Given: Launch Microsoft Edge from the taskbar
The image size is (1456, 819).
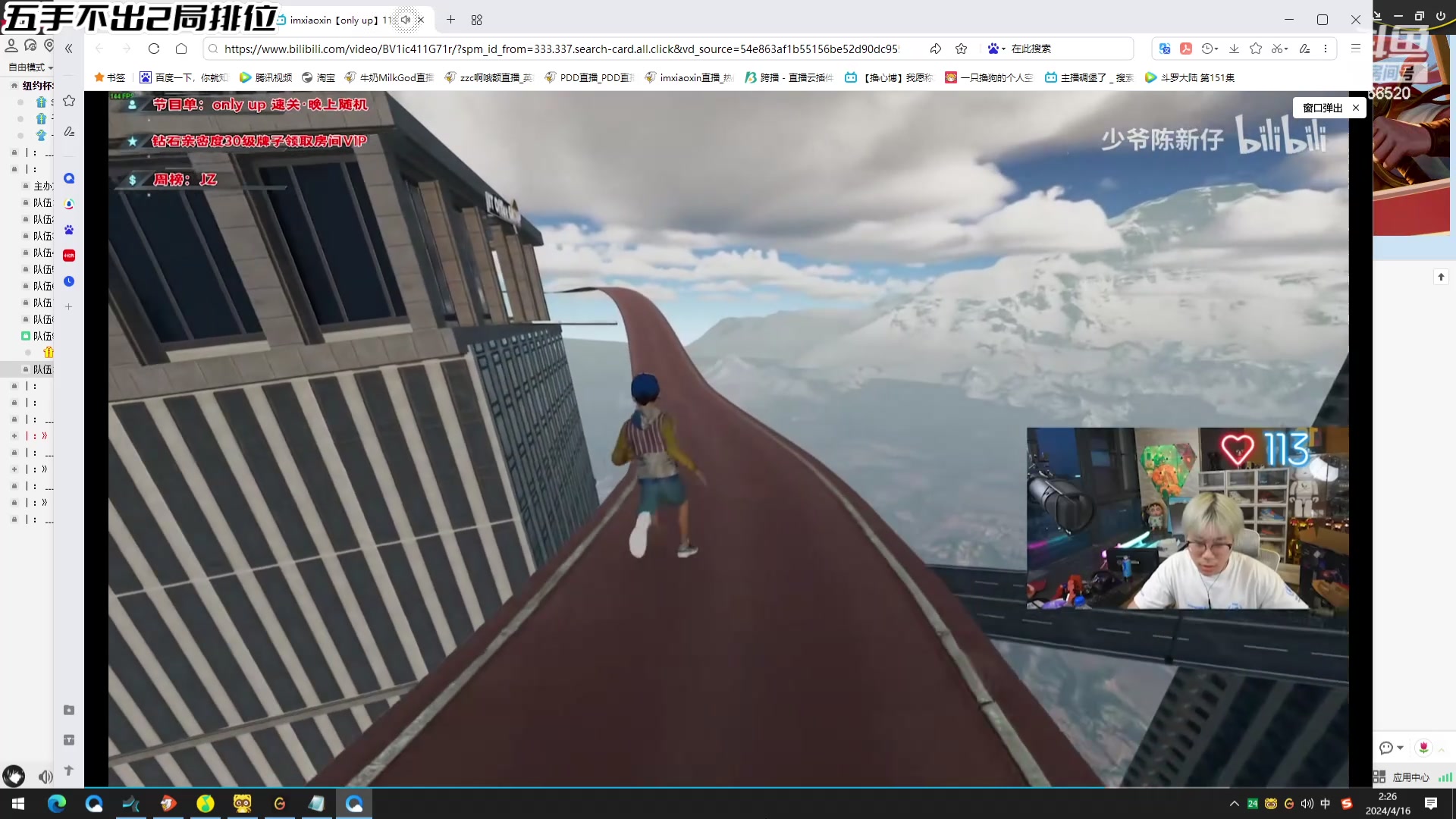Looking at the screenshot, I should (x=57, y=804).
